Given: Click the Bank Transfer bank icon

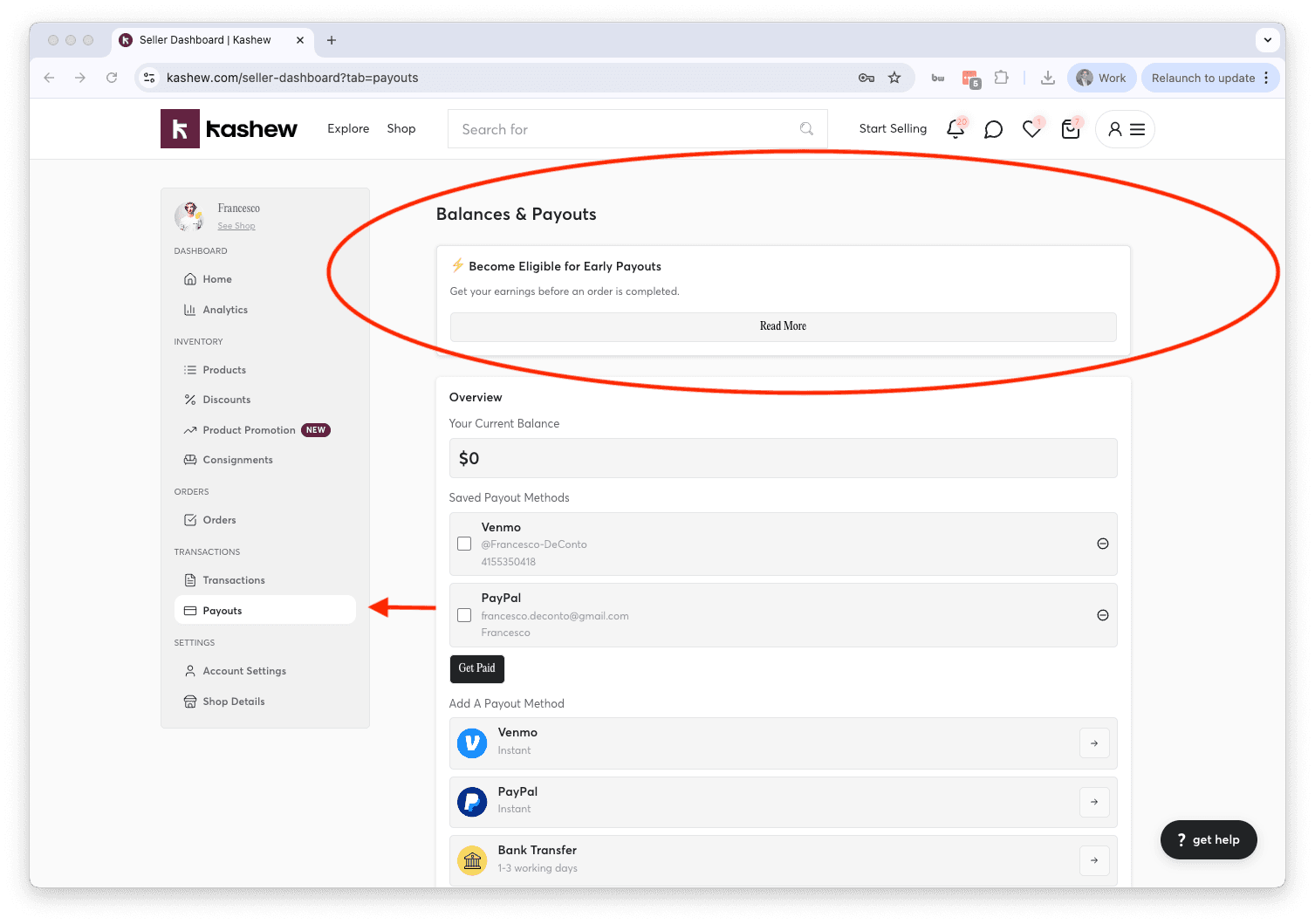Looking at the screenshot, I should [472, 861].
